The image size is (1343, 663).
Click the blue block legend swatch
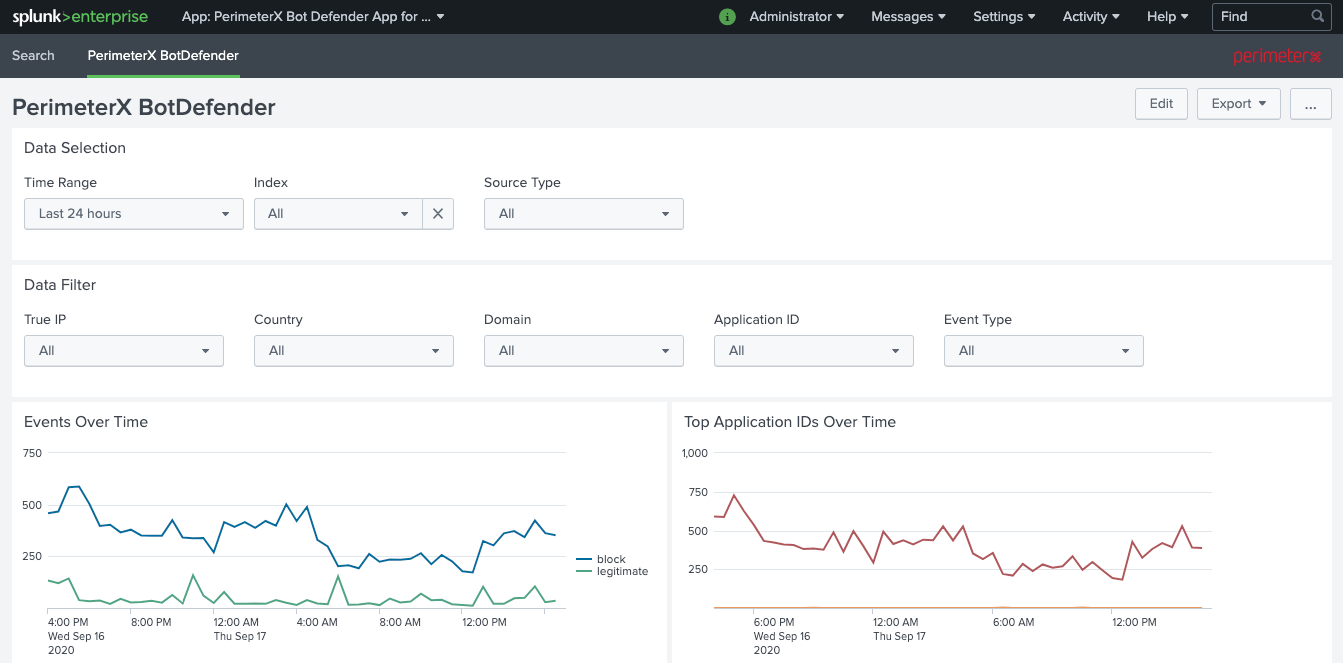[585, 560]
